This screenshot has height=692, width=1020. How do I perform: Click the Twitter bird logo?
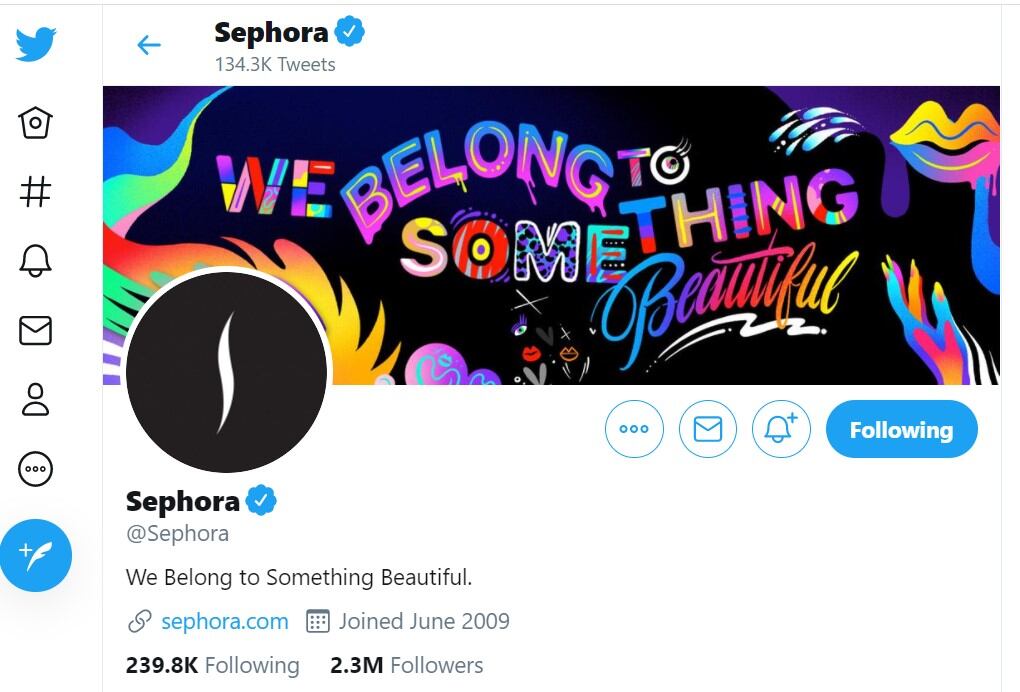tap(36, 45)
